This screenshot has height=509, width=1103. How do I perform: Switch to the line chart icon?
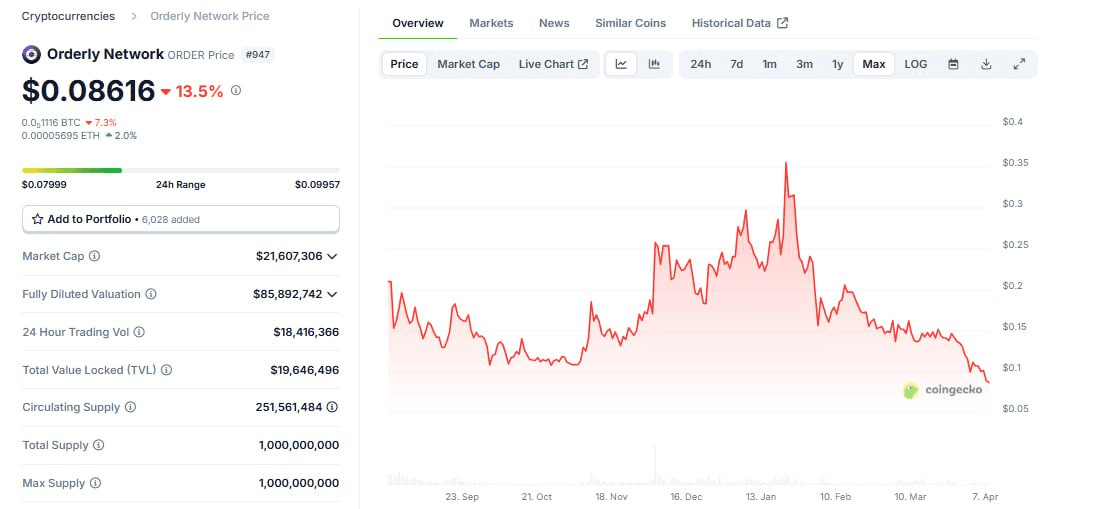click(621, 64)
